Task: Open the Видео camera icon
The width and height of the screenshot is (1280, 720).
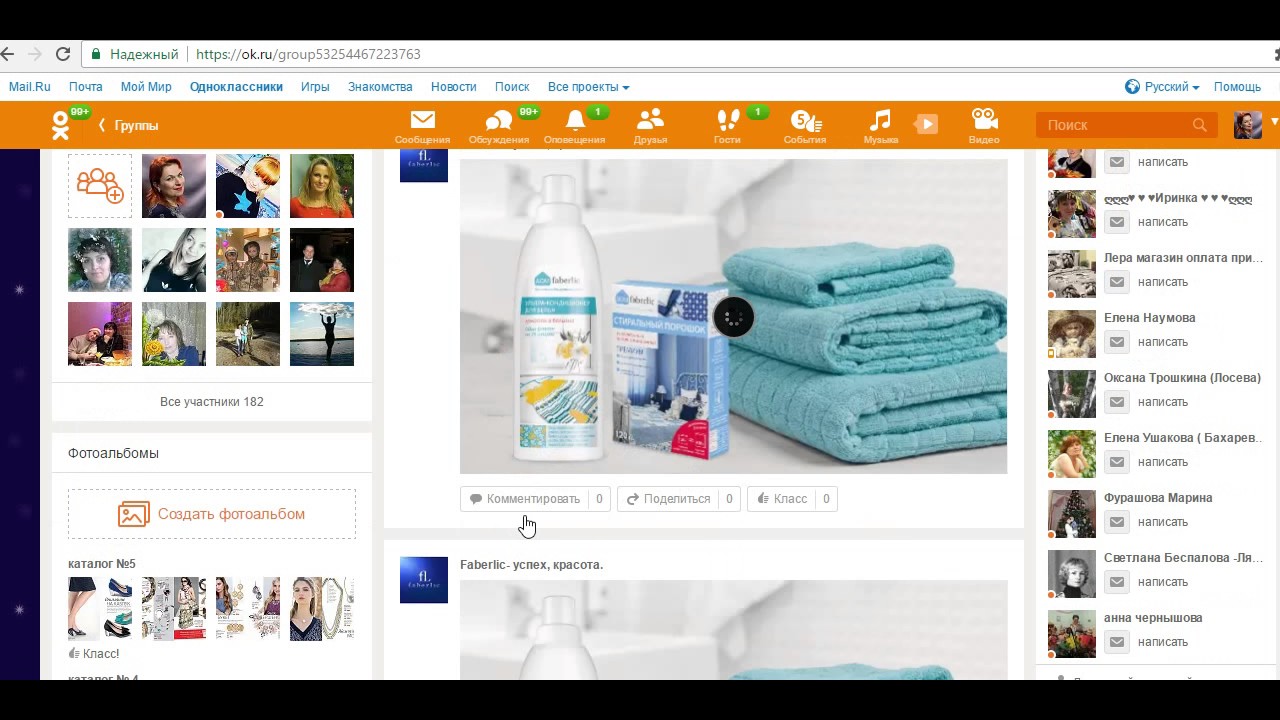Action: [x=984, y=121]
